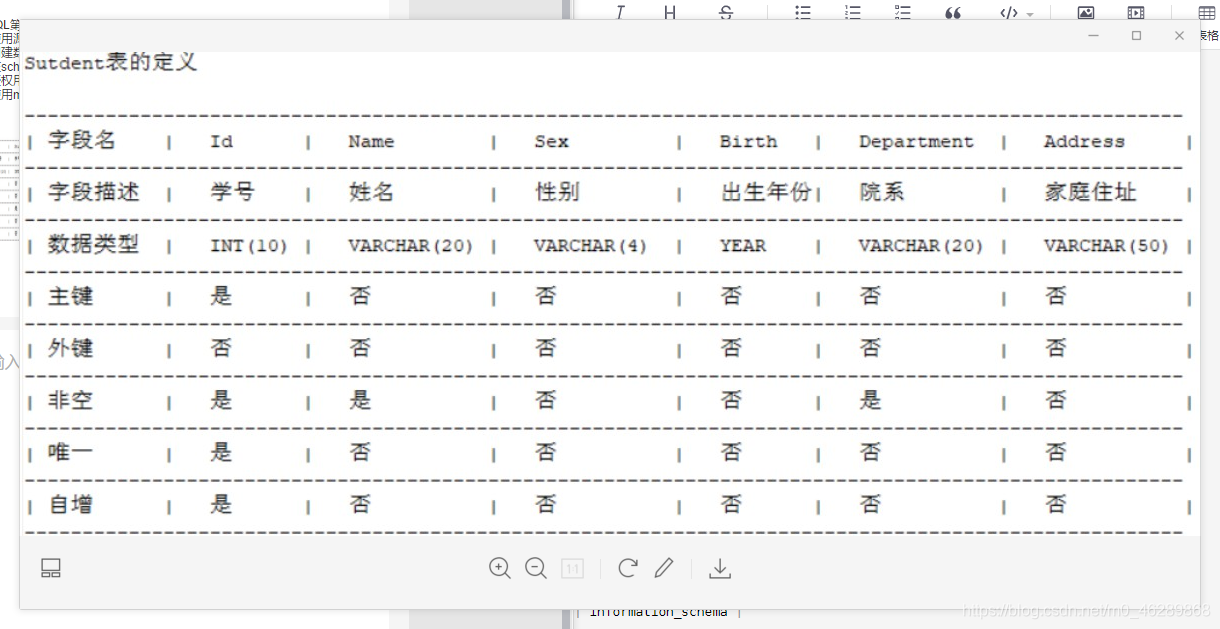Insert table (表格) in editor toolbar
This screenshot has height=629, width=1220.
tap(1207, 12)
